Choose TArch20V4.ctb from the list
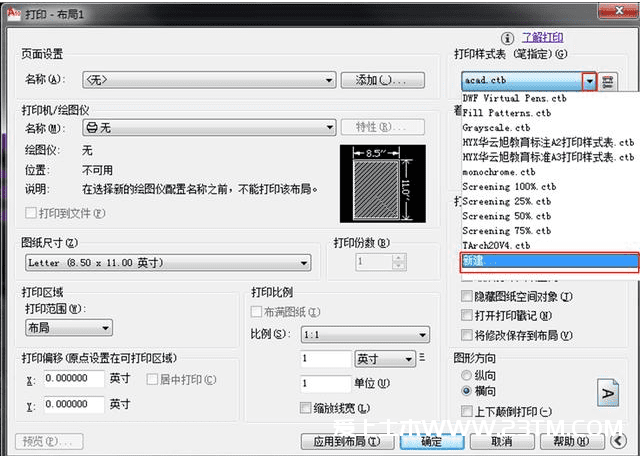 tap(550, 246)
